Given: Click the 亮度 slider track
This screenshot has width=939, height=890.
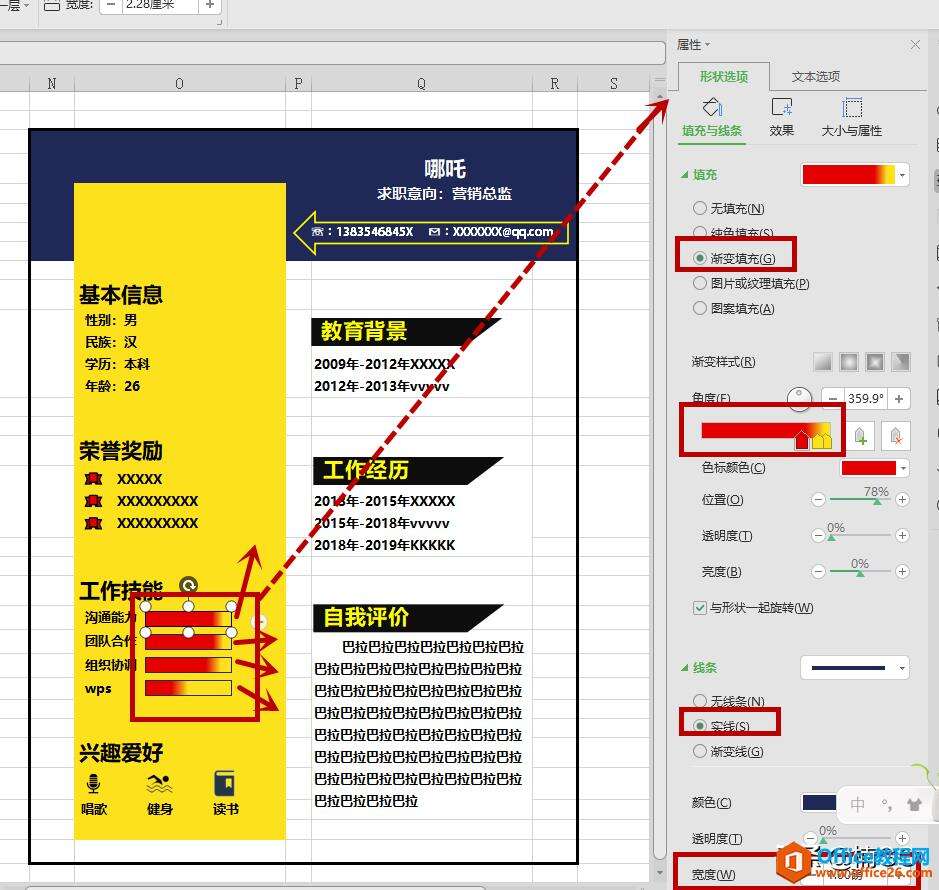Looking at the screenshot, I should click(861, 572).
